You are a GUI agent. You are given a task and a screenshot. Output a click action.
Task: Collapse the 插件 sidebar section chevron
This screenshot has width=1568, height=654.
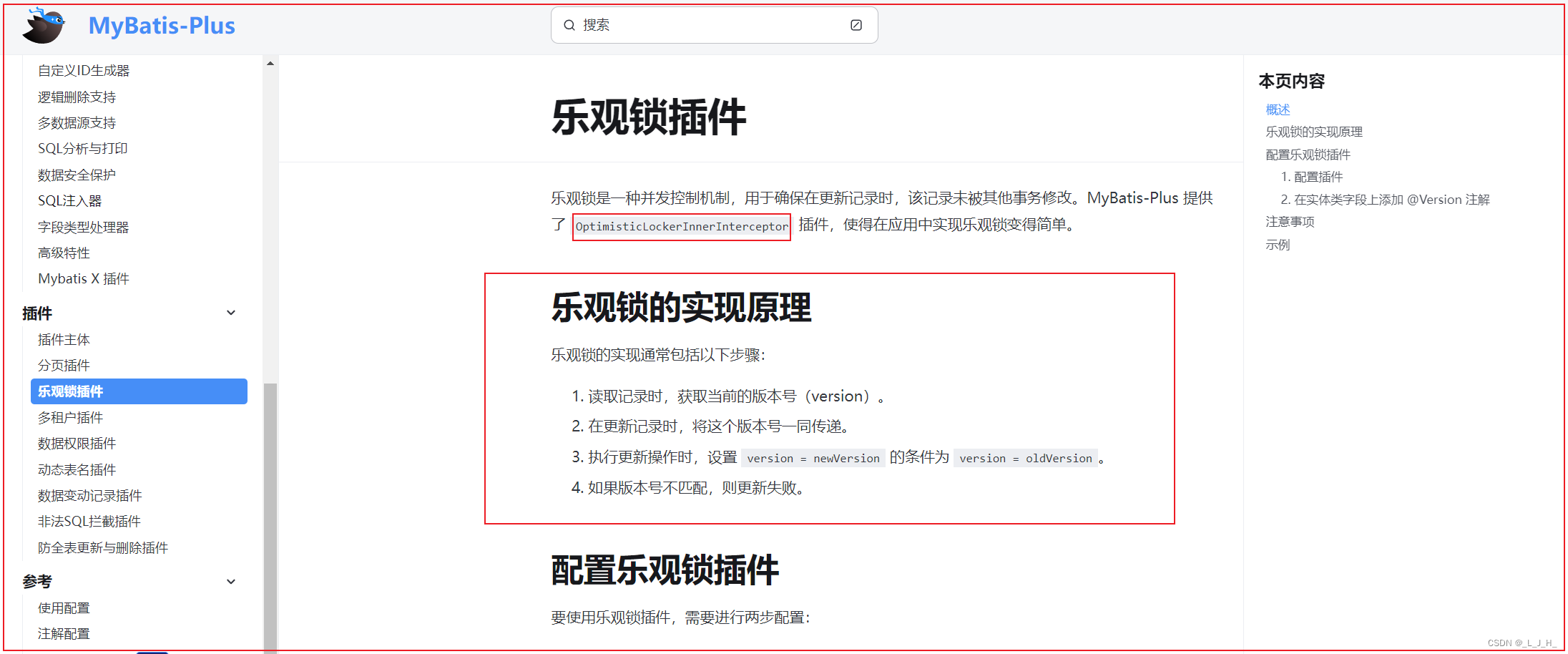[x=231, y=313]
